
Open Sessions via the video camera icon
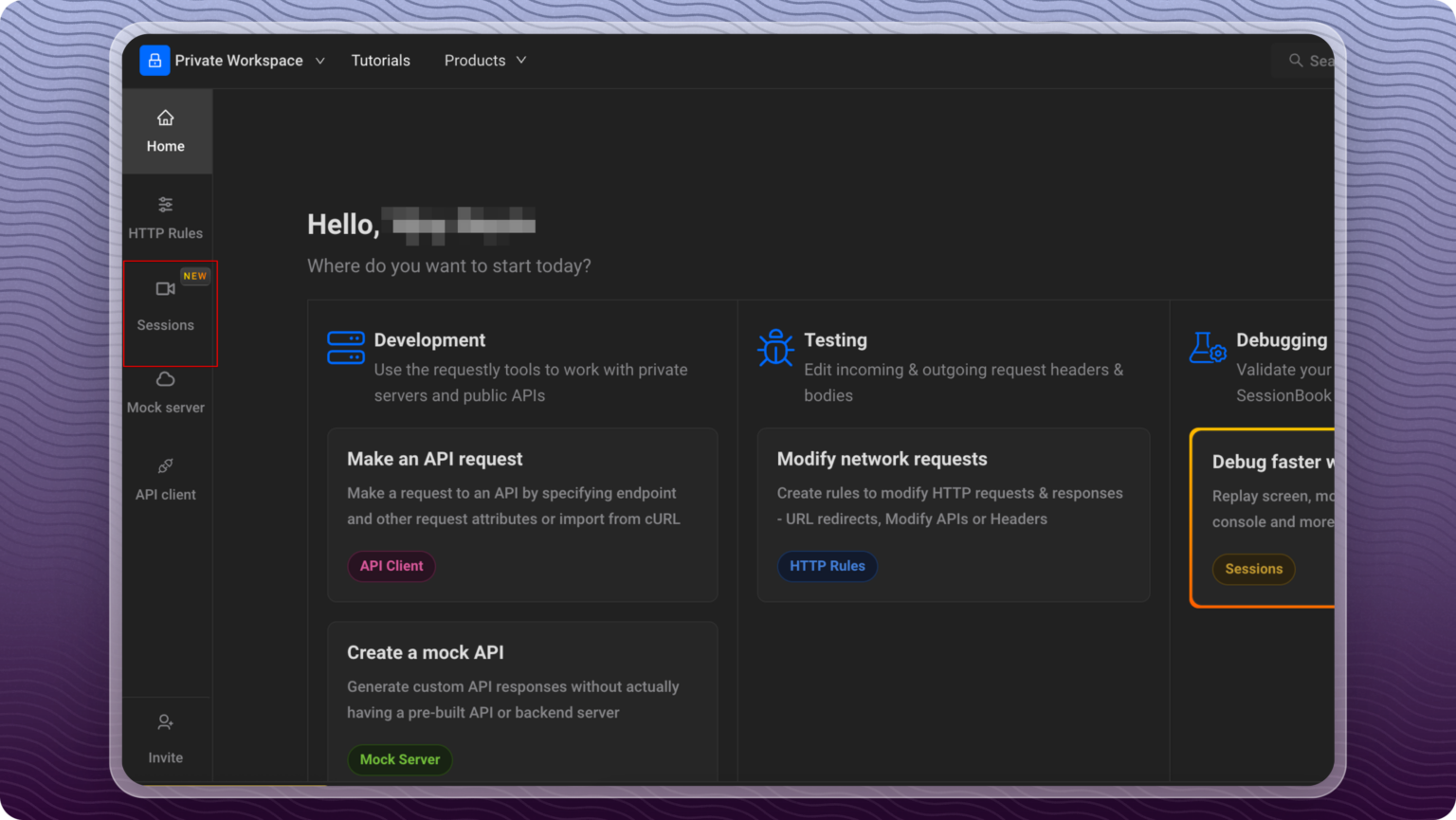165,289
